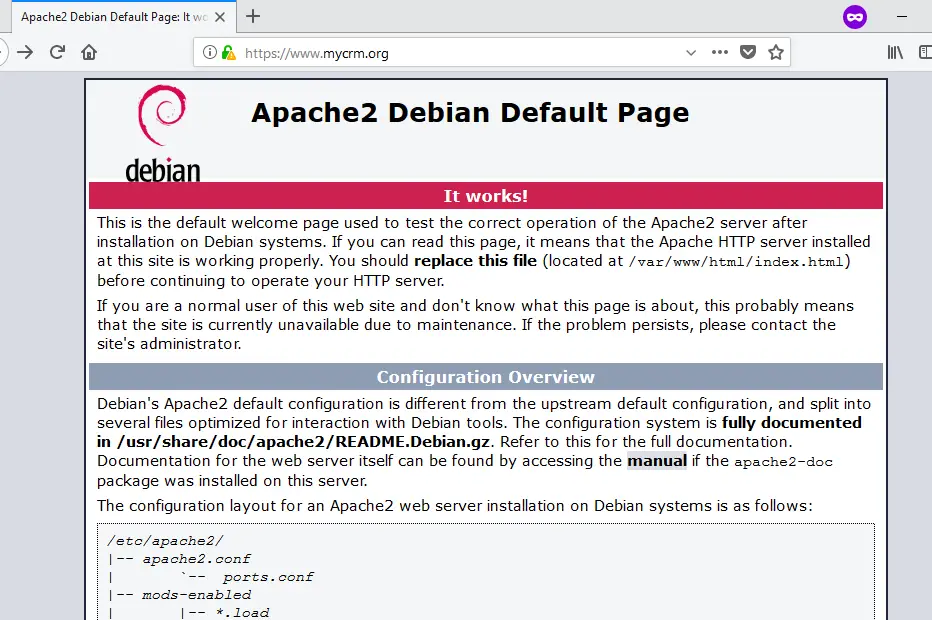Open a new tab with plus button
This screenshot has width=932, height=620.
pos(253,16)
